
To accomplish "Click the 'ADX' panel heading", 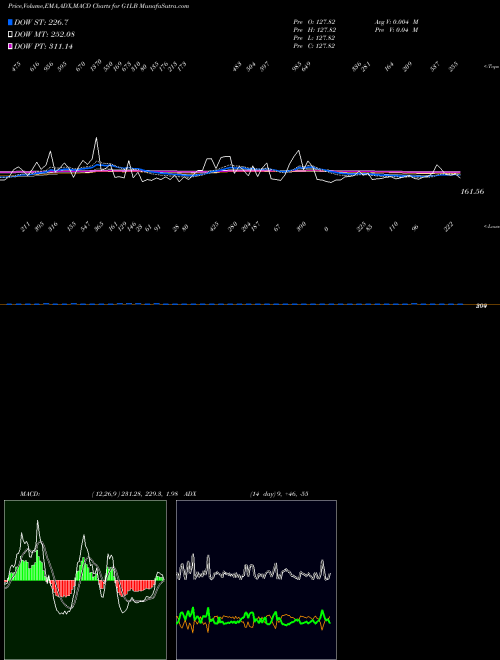I will coord(190,494).
